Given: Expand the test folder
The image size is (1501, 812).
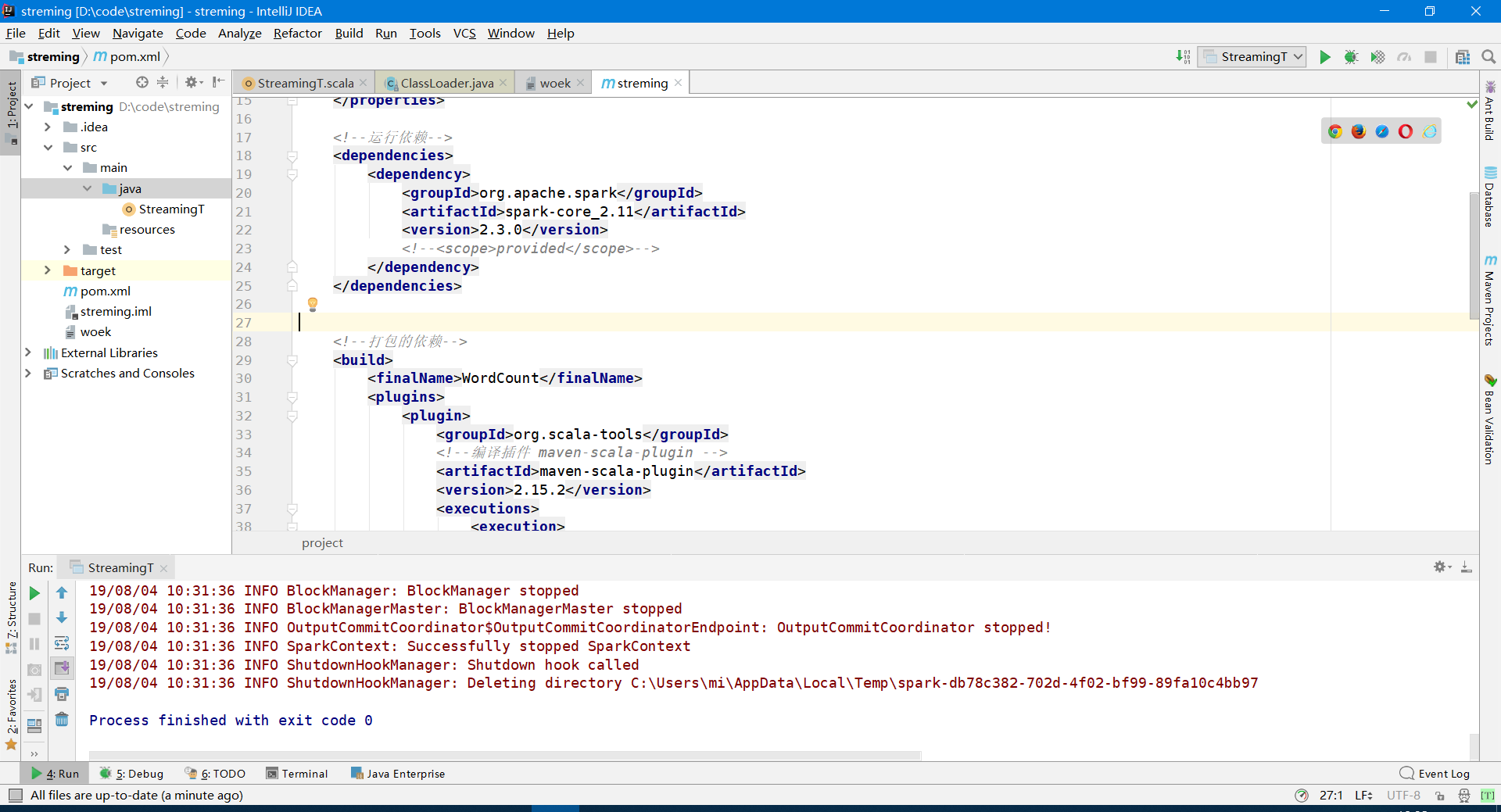Looking at the screenshot, I should point(67,249).
